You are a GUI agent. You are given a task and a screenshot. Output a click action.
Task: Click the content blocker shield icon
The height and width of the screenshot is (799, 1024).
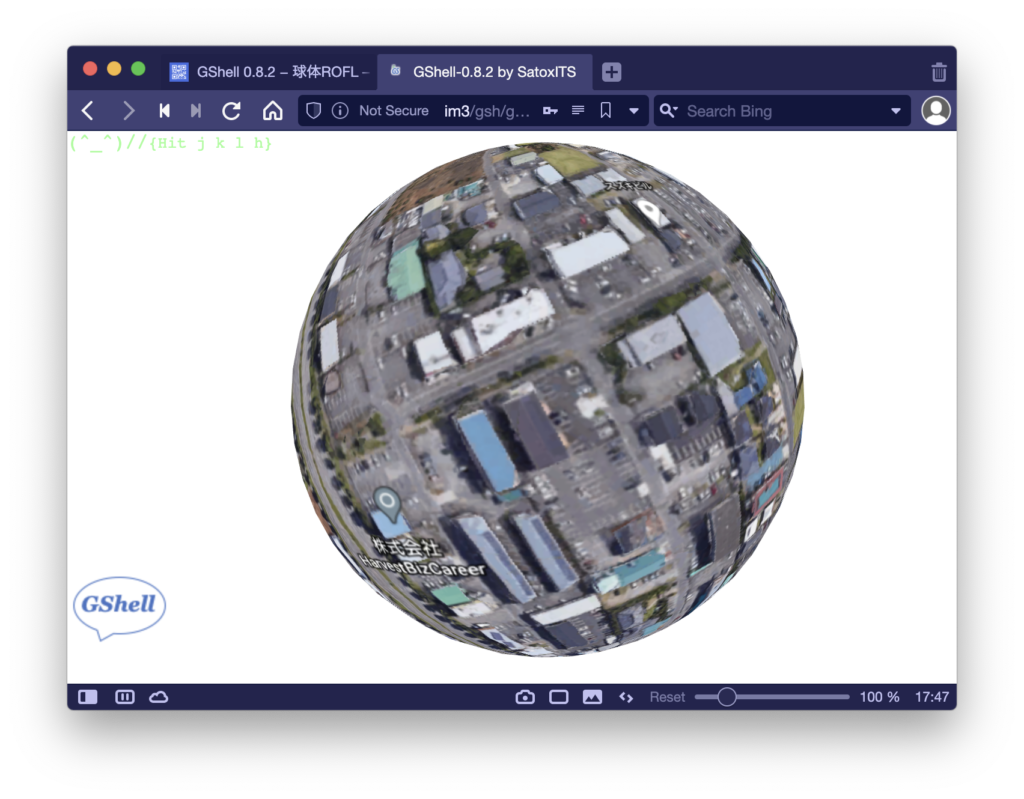tap(314, 111)
